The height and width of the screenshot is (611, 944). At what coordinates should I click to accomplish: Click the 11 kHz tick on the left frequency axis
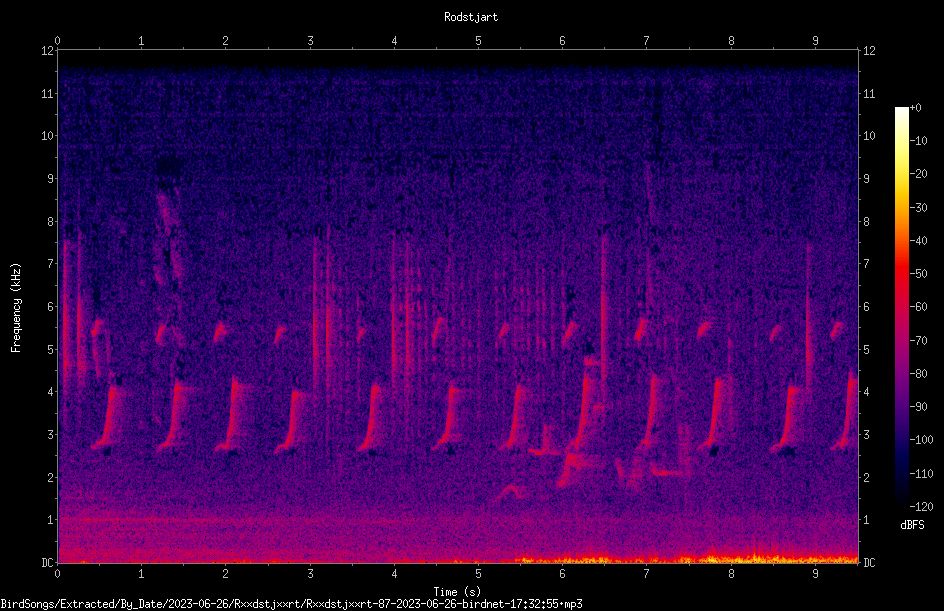coord(48,93)
